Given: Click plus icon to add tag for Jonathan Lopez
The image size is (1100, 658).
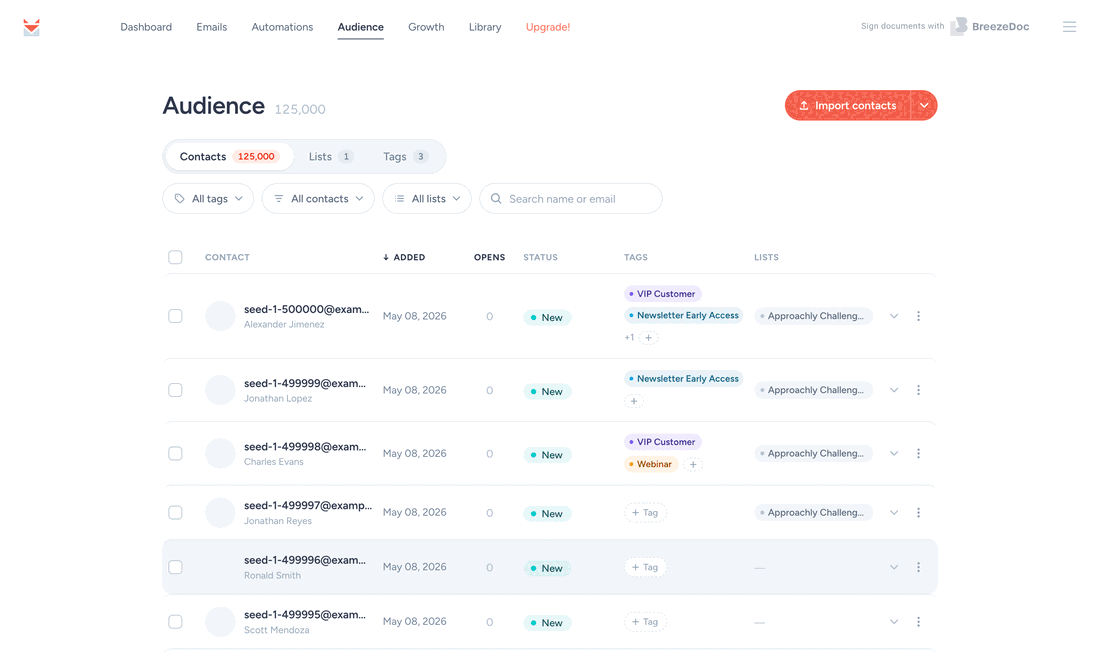Looking at the screenshot, I should point(633,401).
